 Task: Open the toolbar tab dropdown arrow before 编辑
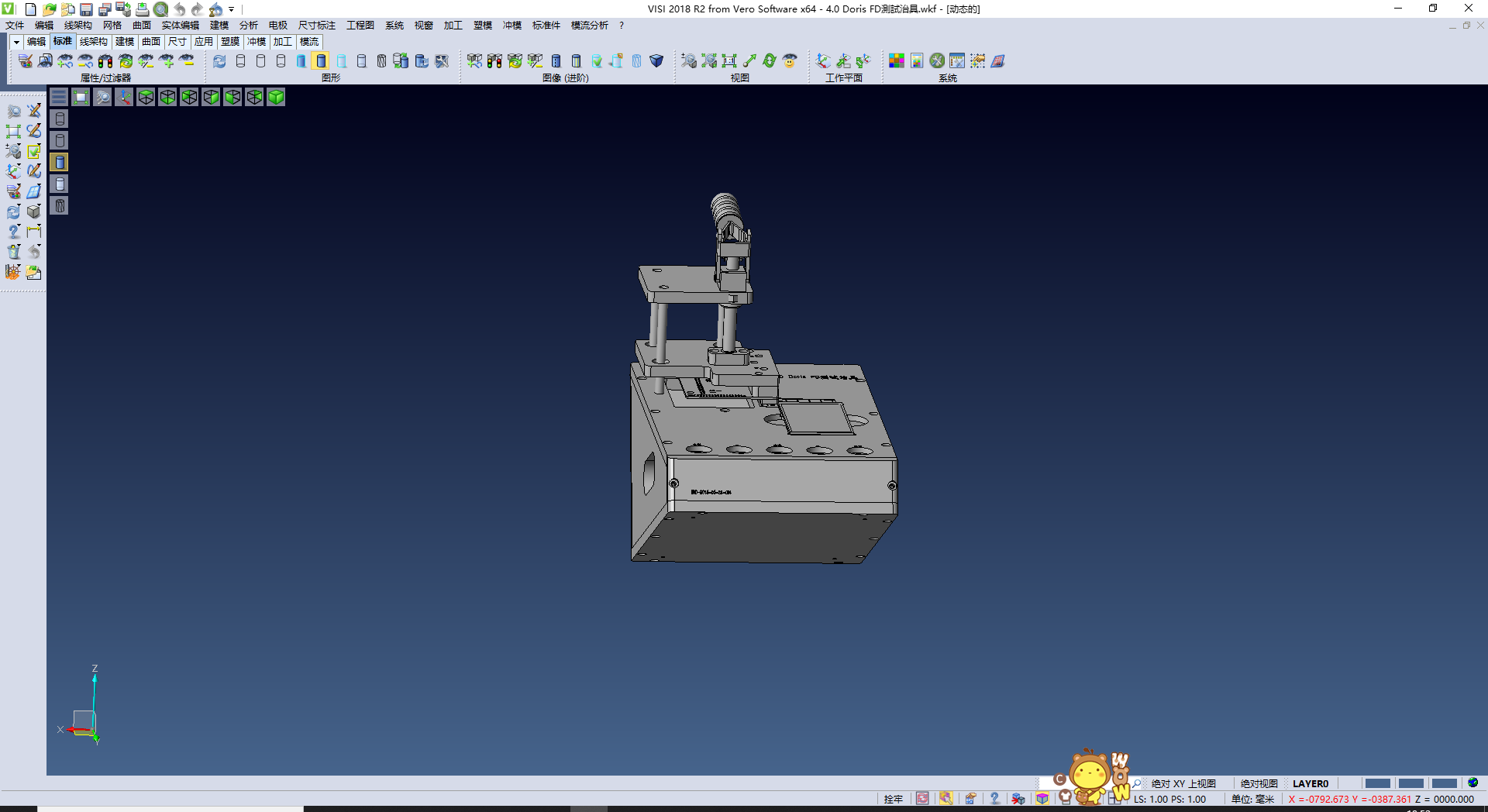(x=15, y=42)
